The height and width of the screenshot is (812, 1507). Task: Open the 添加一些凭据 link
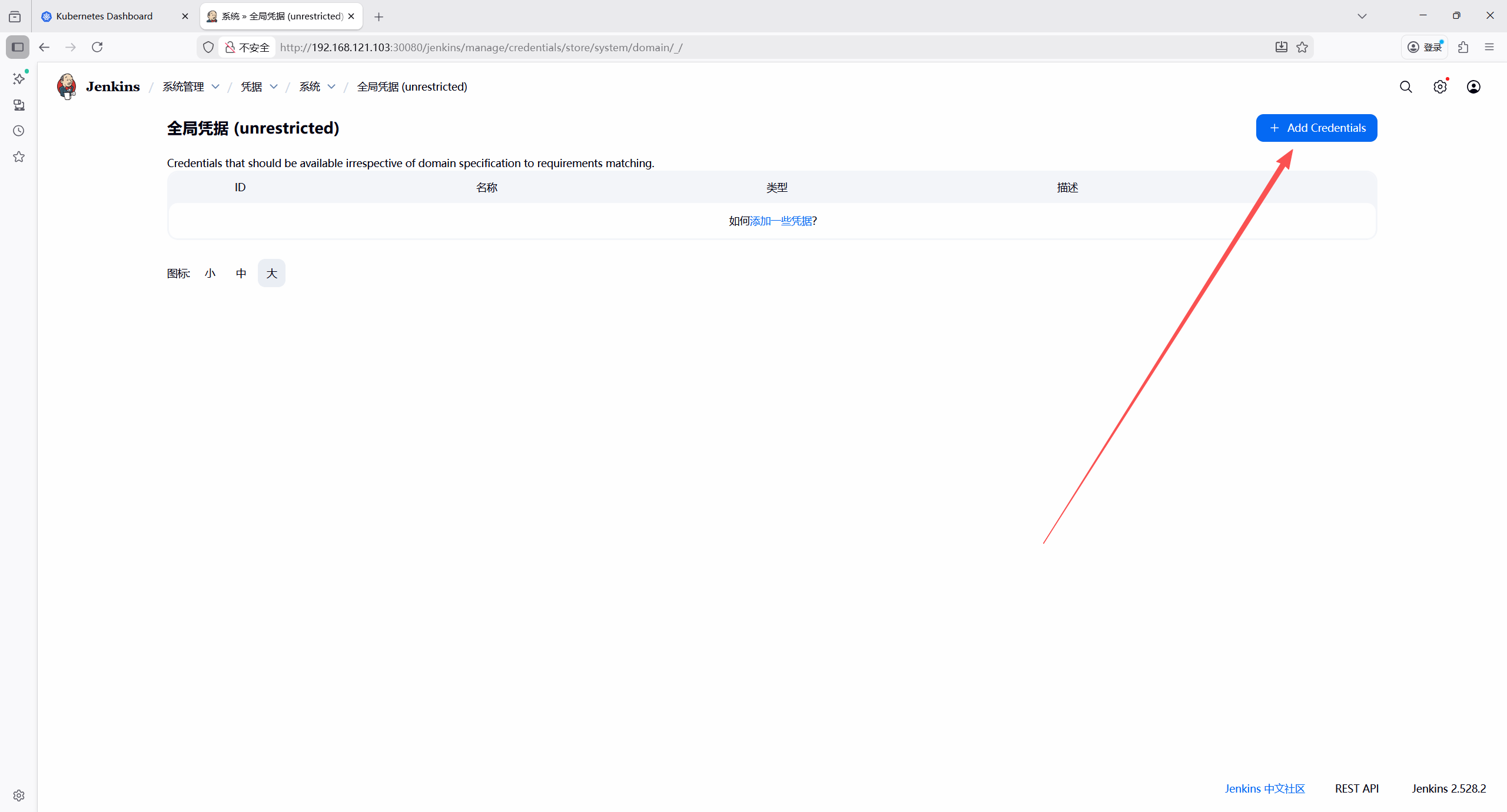coord(781,221)
